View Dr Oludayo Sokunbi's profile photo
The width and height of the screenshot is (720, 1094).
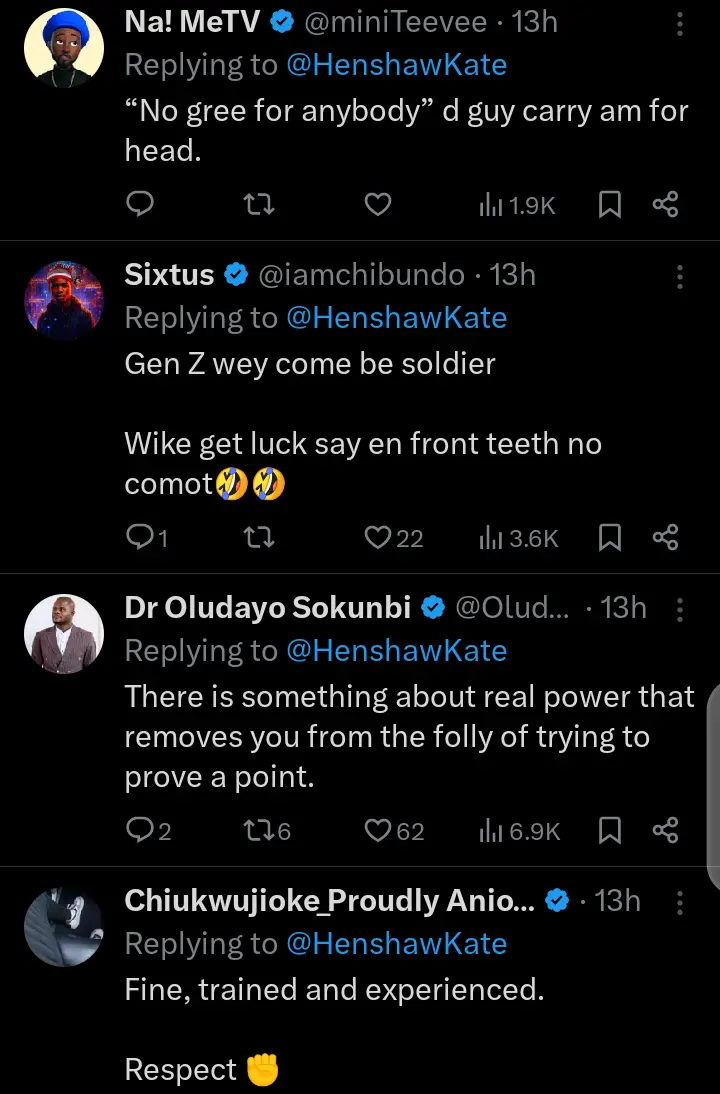pos(64,633)
